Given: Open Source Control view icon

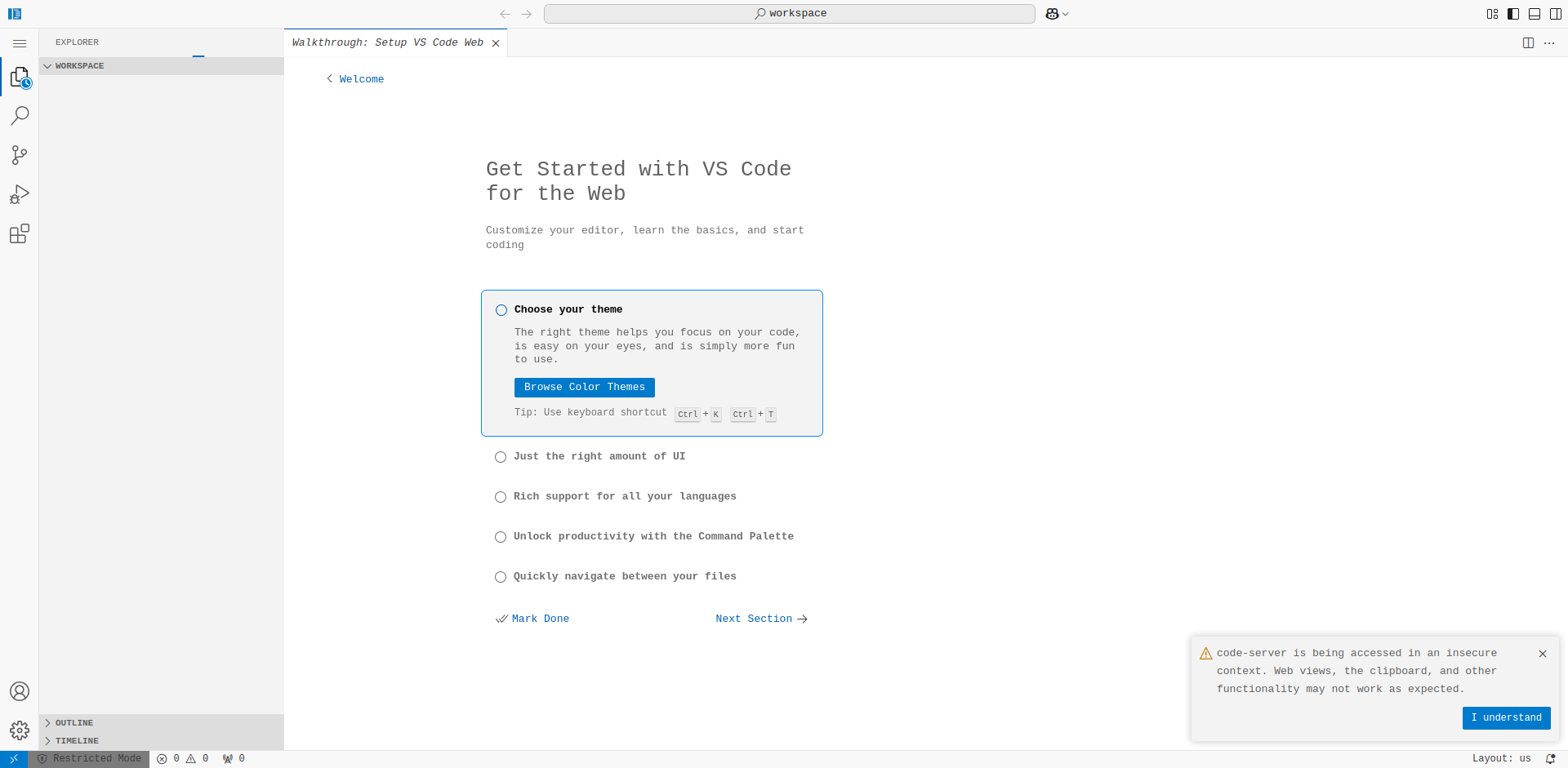Looking at the screenshot, I should 20,155.
